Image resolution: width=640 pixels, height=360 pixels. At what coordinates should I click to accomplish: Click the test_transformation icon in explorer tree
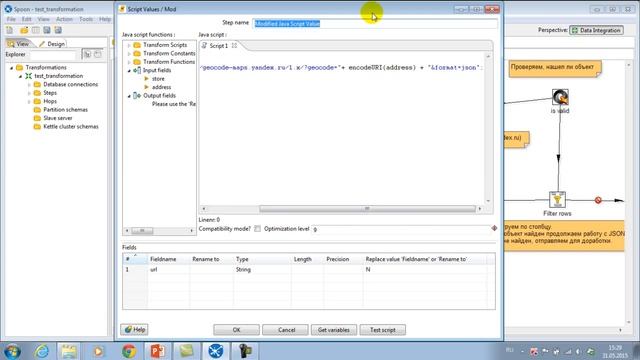coord(29,76)
